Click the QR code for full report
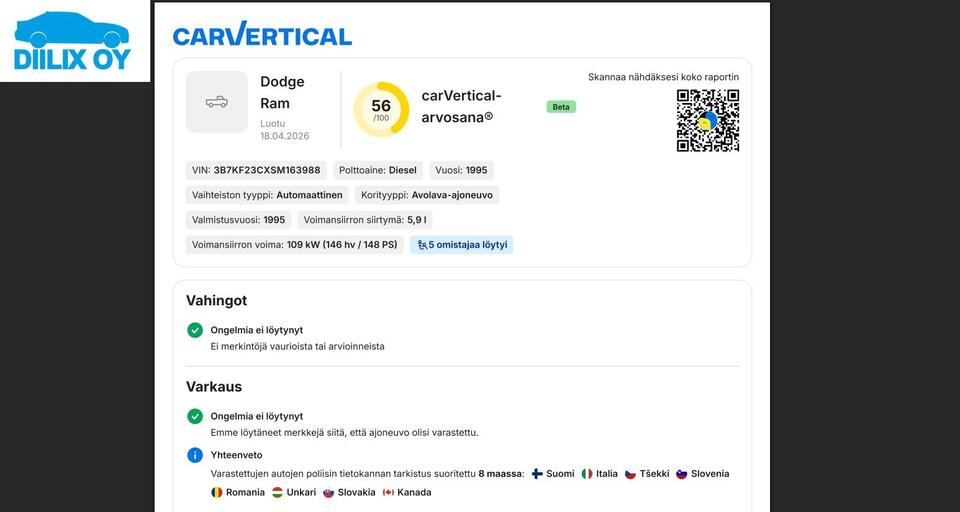Viewport: 960px width, 512px height. point(707,121)
